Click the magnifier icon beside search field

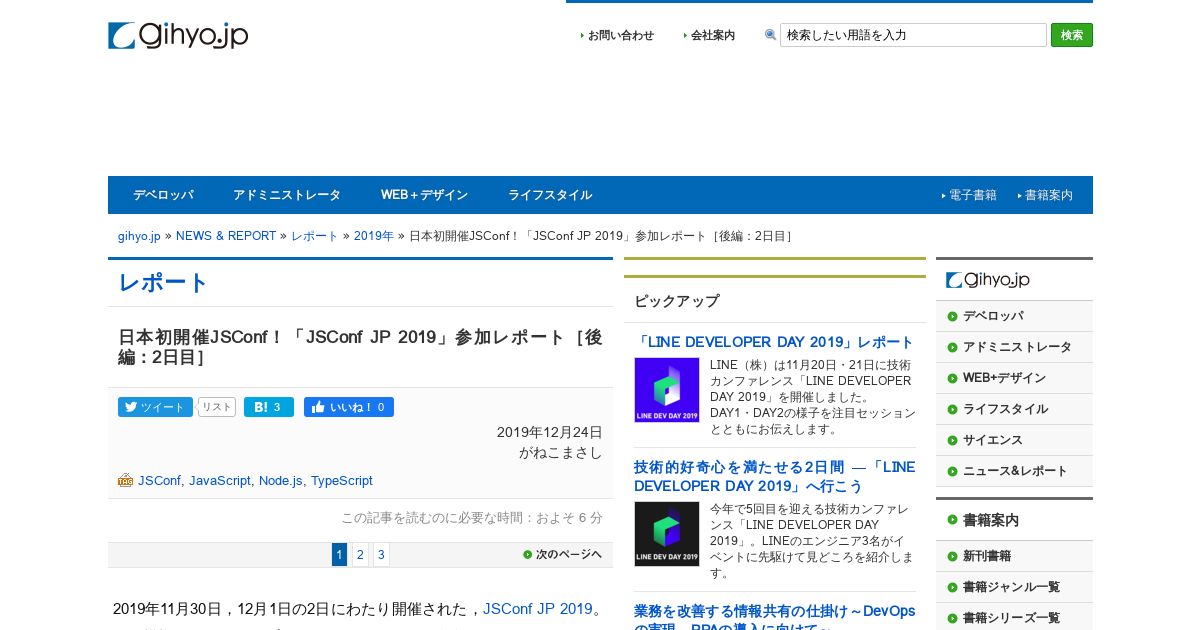pyautogui.click(x=770, y=35)
